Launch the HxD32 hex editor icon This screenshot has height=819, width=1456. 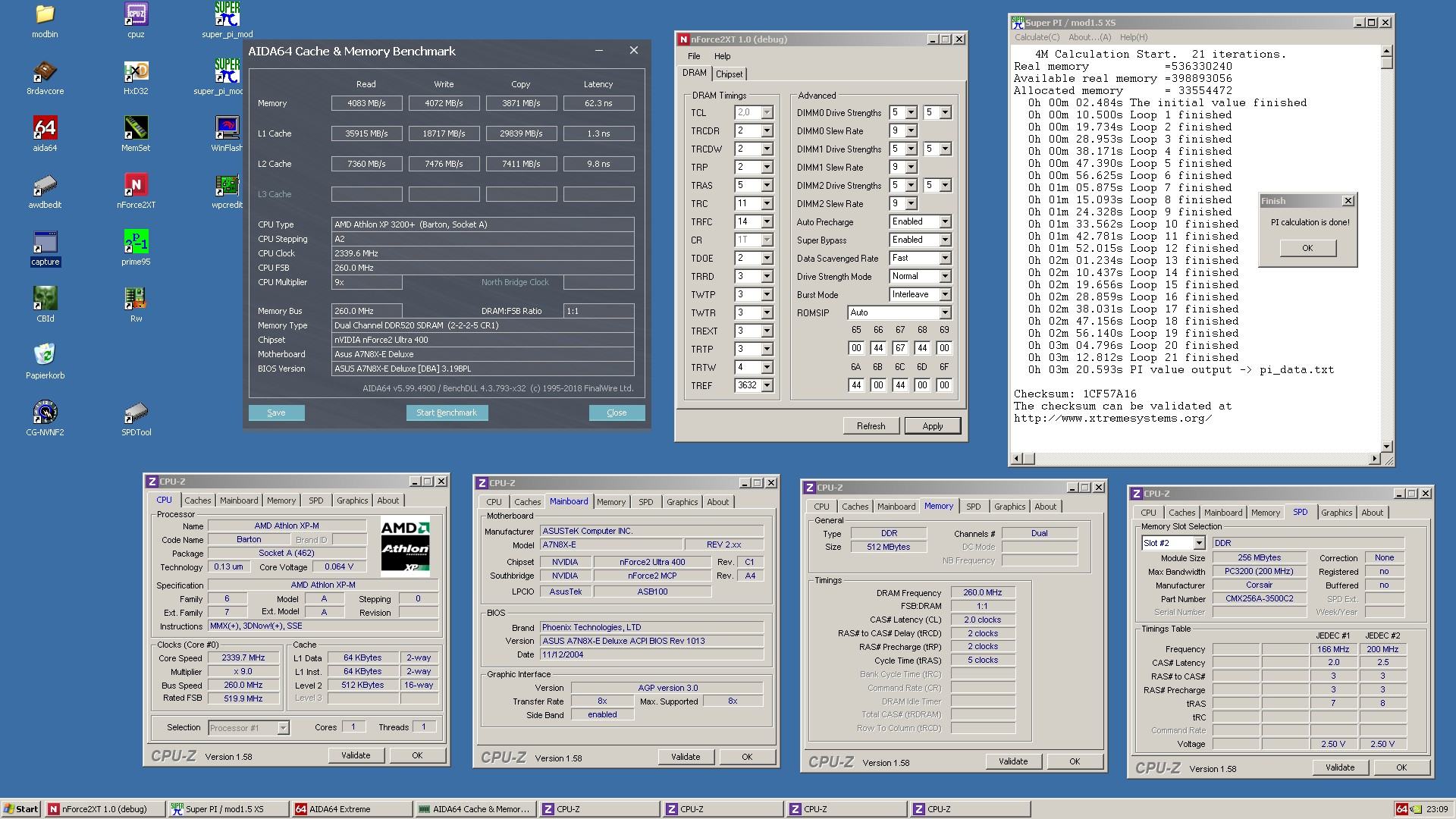[136, 77]
